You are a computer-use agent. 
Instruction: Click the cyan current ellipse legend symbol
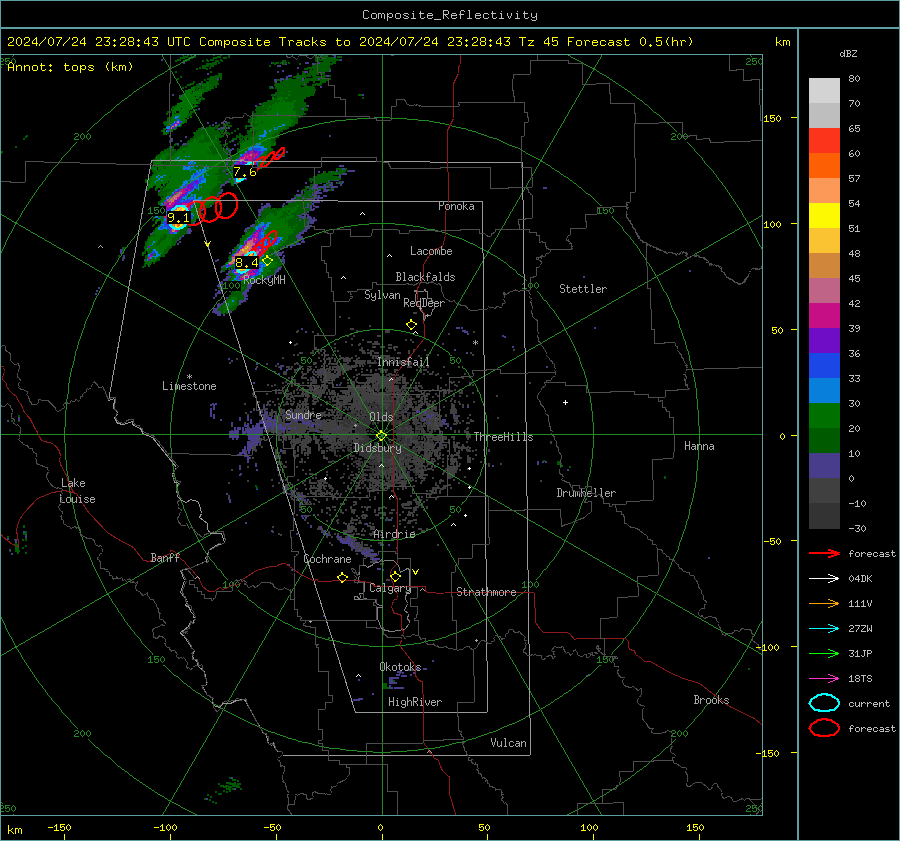click(824, 703)
